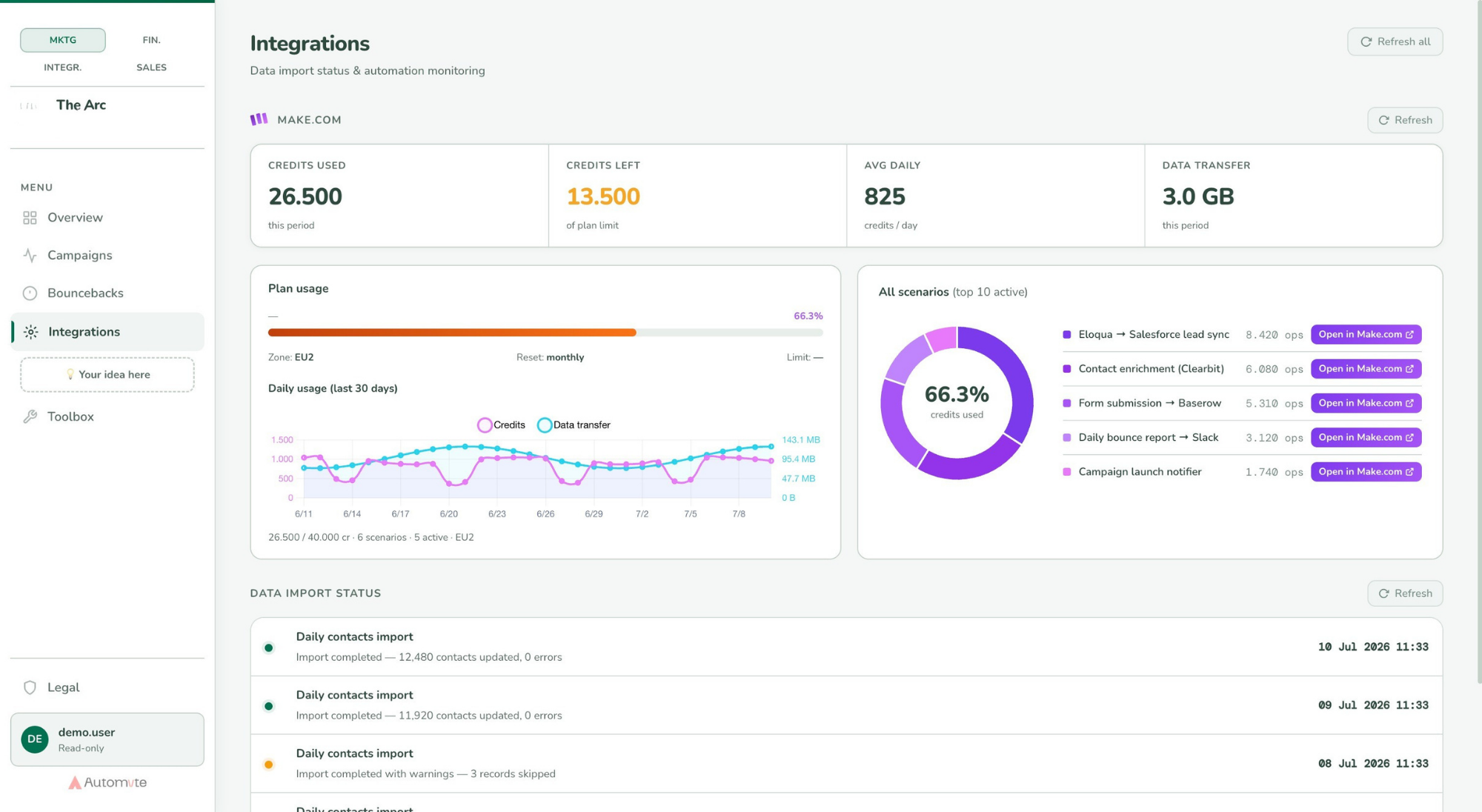Open the Legal page link

click(107, 688)
